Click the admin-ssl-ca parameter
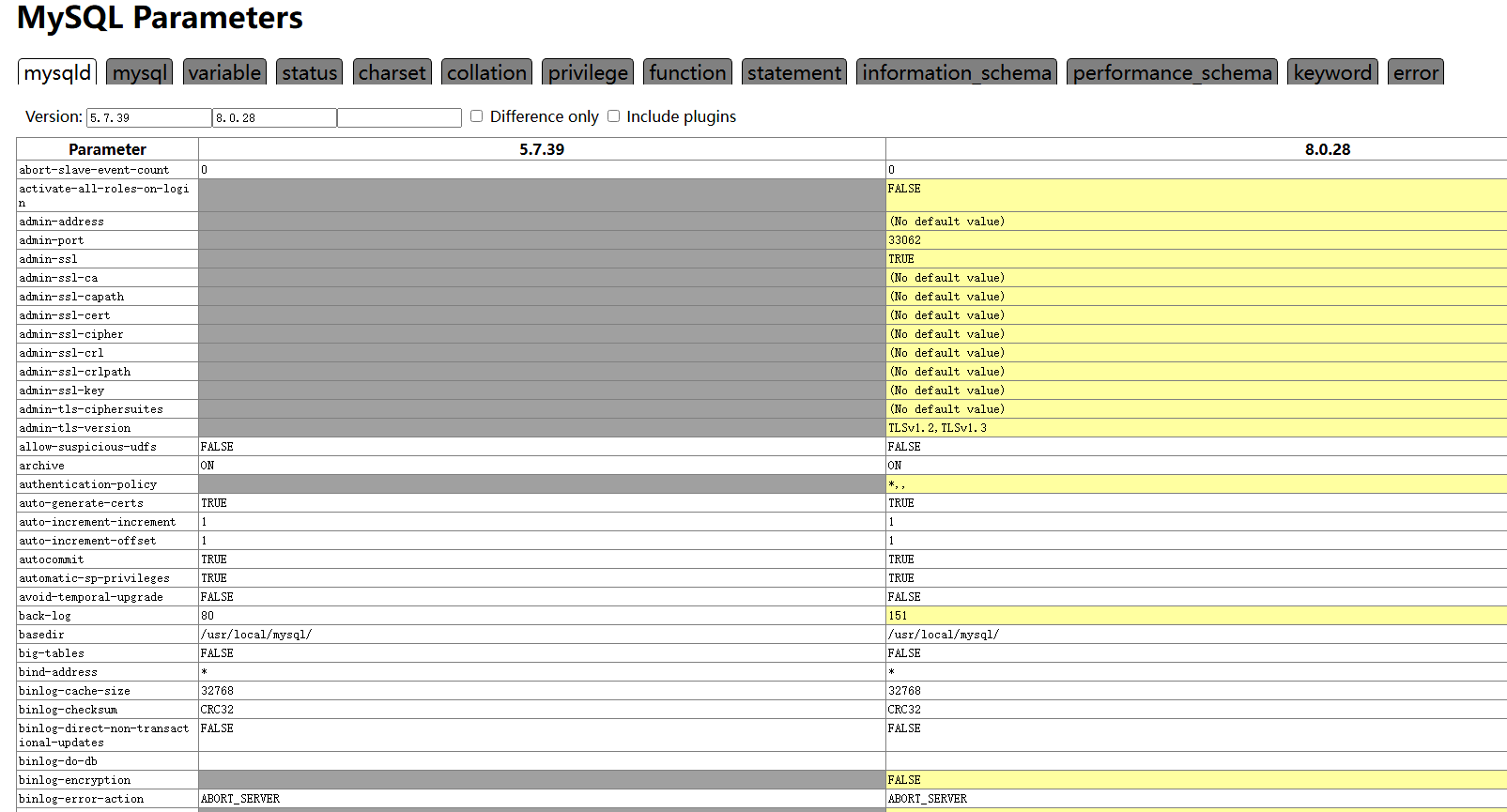Viewport: 1507px width, 812px height. (58, 278)
